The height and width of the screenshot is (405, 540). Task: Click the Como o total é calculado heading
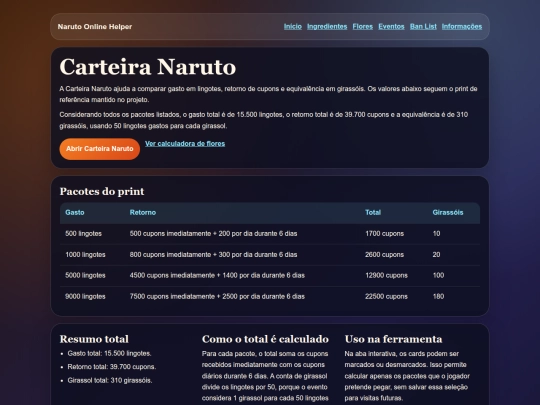(265, 339)
